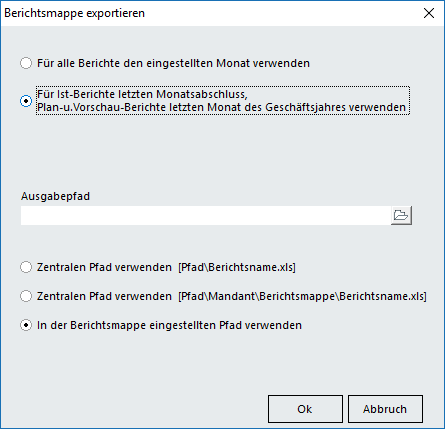Close the Berichtsmappe exportieren dialog
The height and width of the screenshot is (430, 446).
pos(429,13)
